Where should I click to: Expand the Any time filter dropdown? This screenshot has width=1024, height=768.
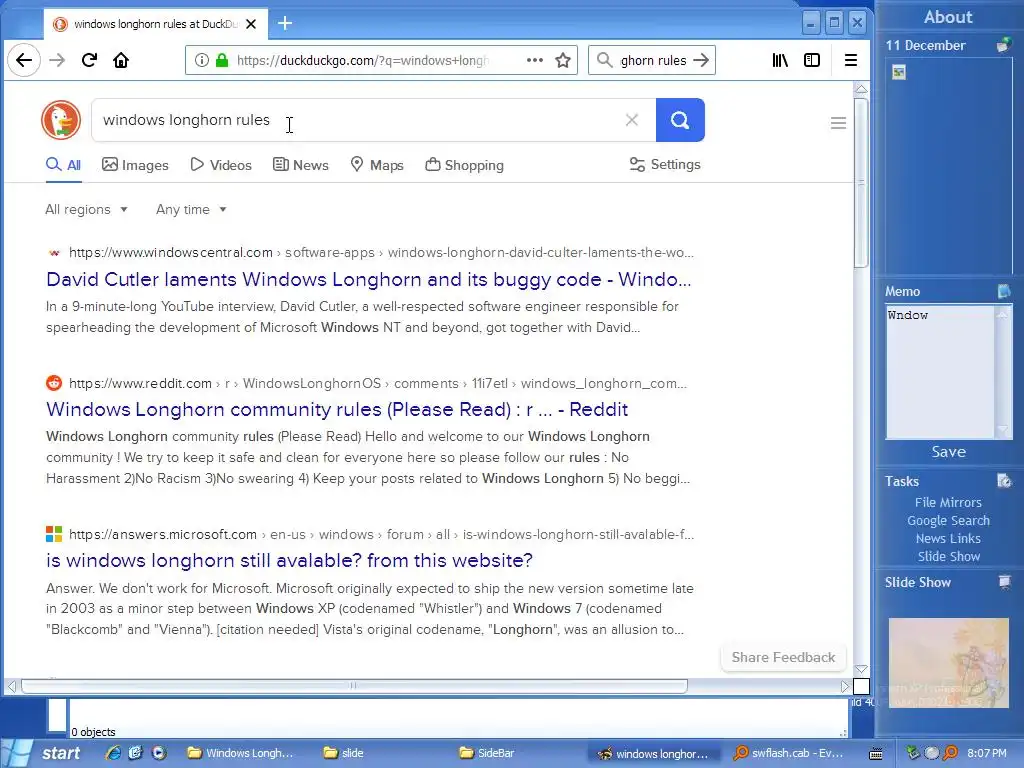[x=191, y=210]
